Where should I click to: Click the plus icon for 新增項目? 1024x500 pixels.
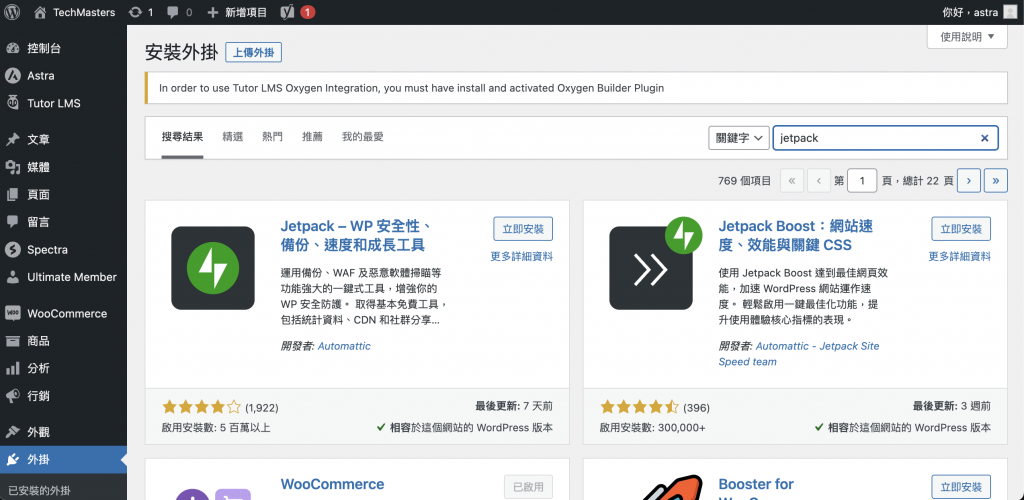212,12
